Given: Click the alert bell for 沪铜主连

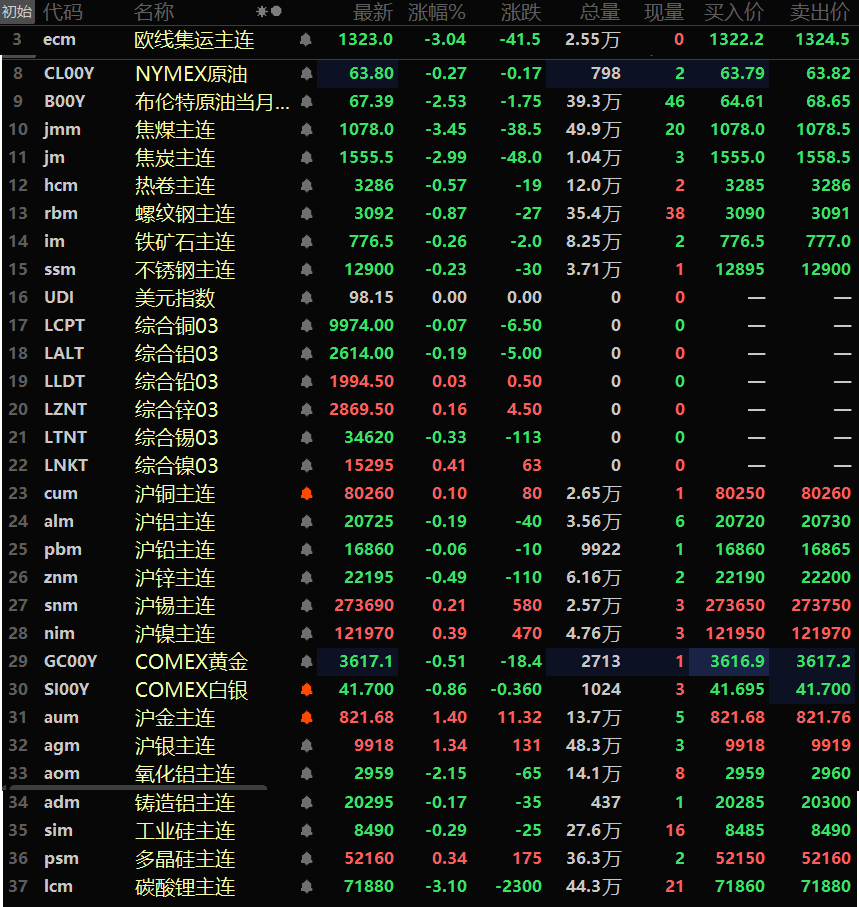Looking at the screenshot, I should tap(306, 494).
